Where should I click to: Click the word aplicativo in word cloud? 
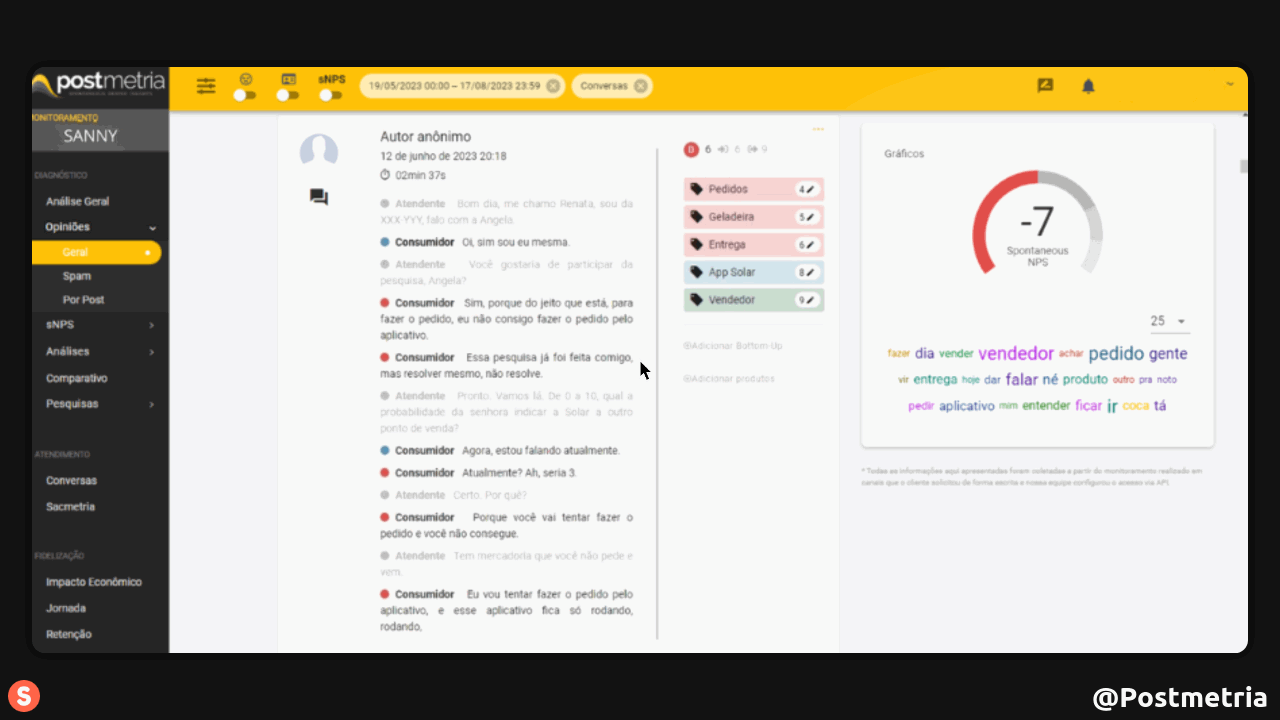(x=967, y=406)
